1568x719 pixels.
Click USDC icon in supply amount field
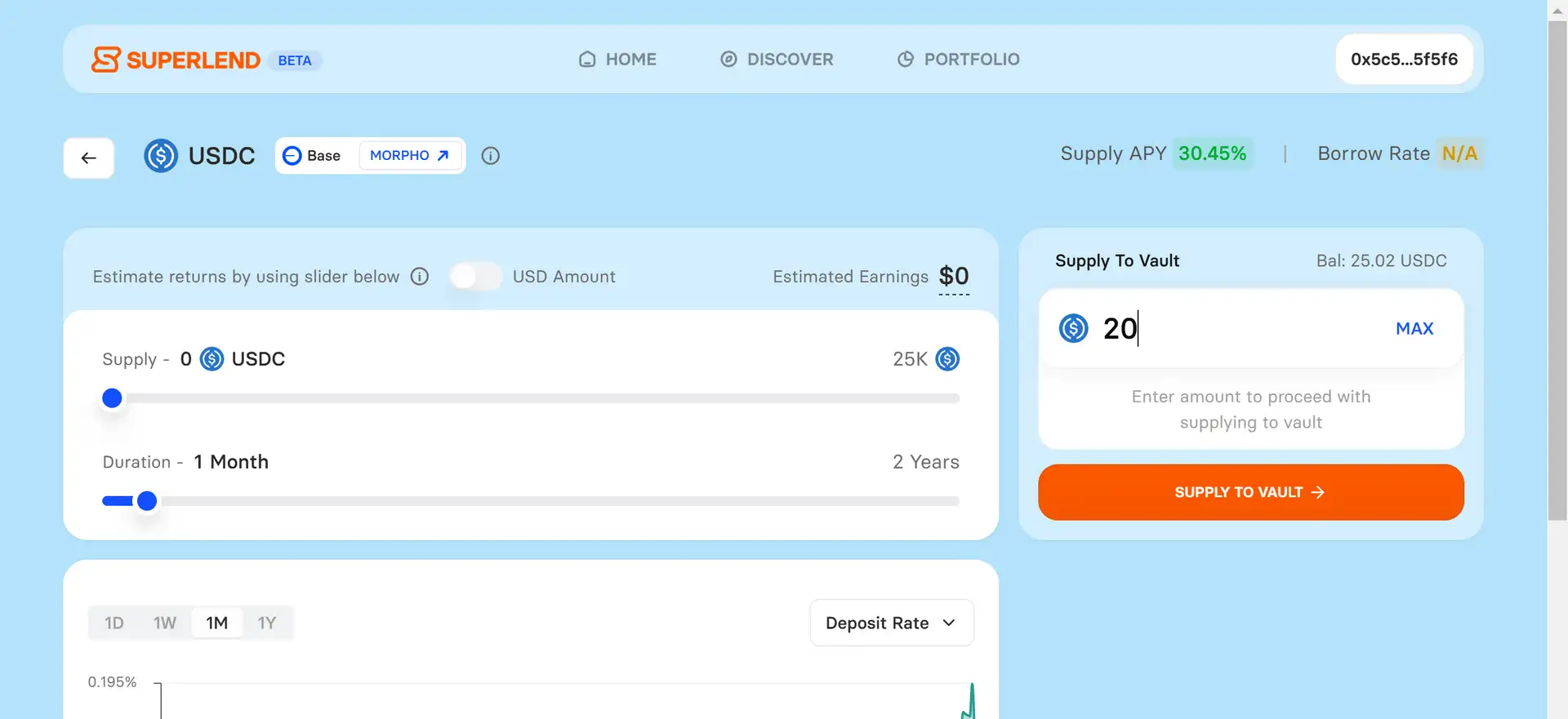1073,328
